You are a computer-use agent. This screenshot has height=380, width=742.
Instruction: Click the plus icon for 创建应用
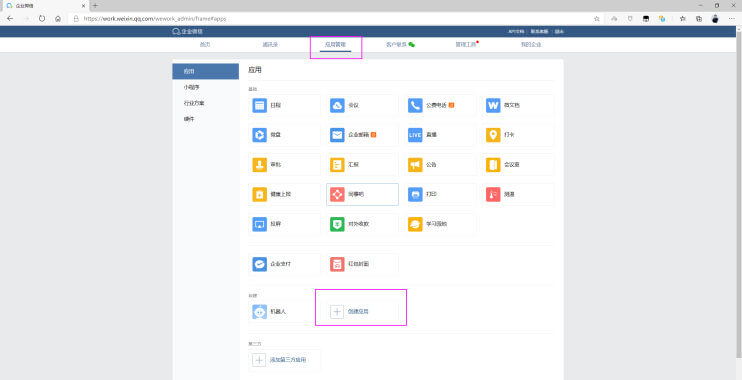tap(337, 312)
